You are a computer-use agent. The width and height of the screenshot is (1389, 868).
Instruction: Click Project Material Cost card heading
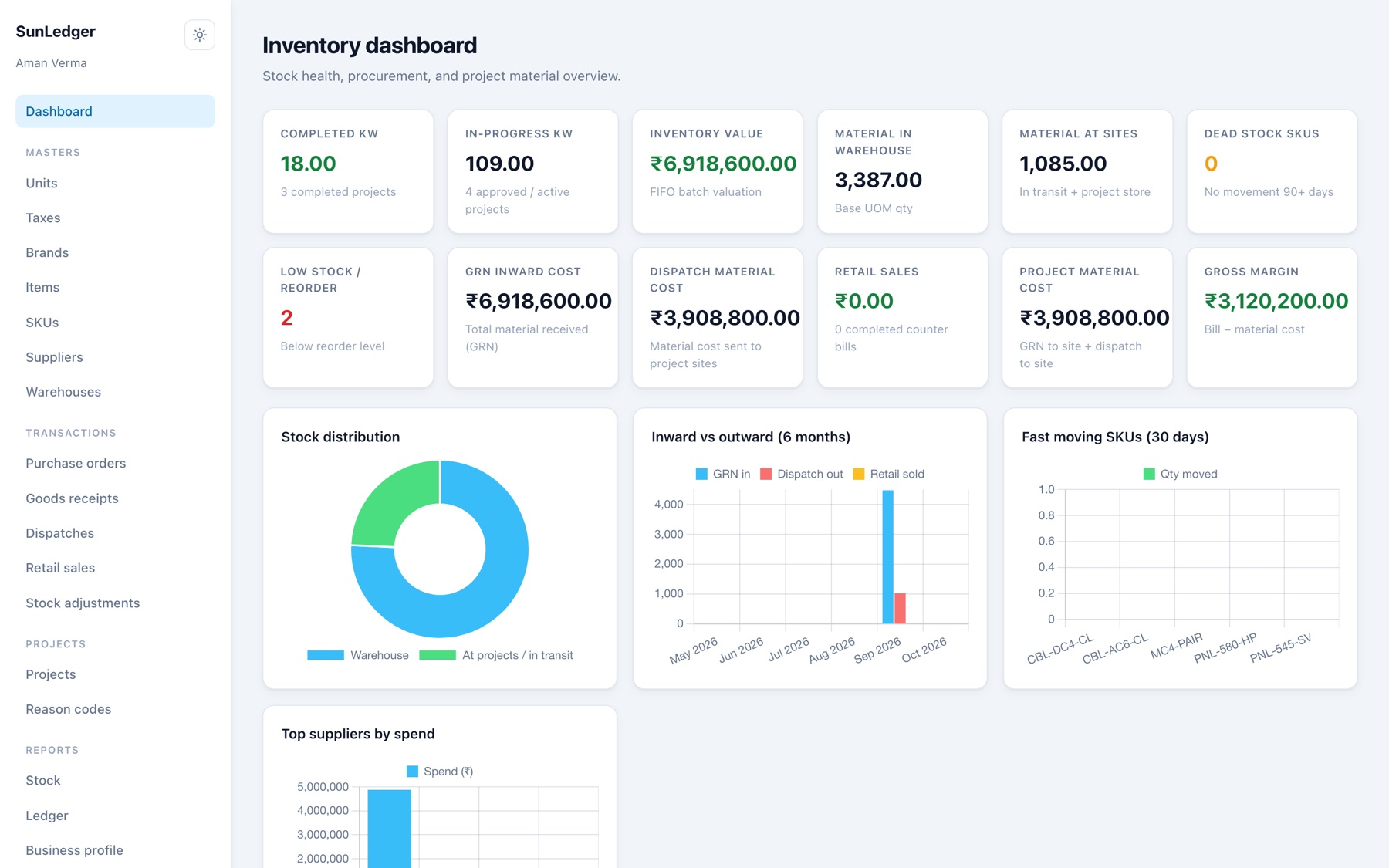(x=1079, y=279)
